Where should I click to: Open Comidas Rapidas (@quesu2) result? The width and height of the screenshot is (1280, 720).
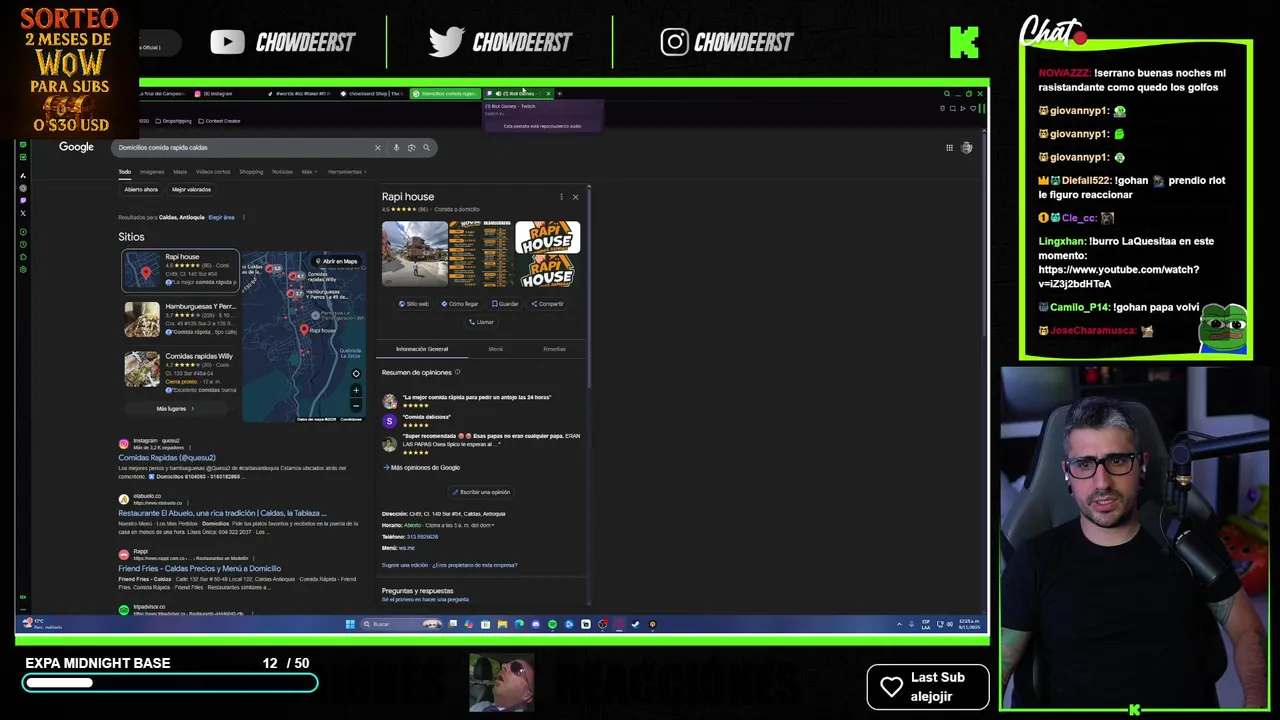click(x=167, y=458)
